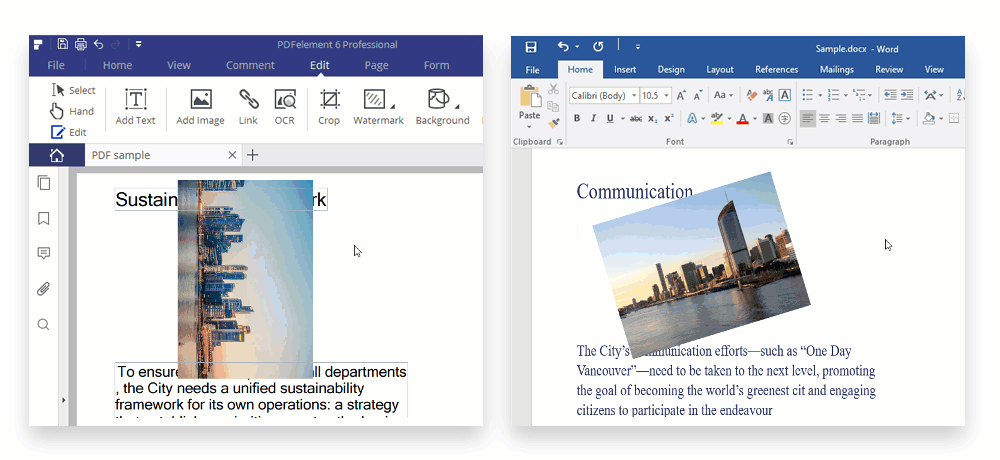This screenshot has height=460, width=1000.
Task: Open the File menu in PDFelement
Action: (56, 65)
